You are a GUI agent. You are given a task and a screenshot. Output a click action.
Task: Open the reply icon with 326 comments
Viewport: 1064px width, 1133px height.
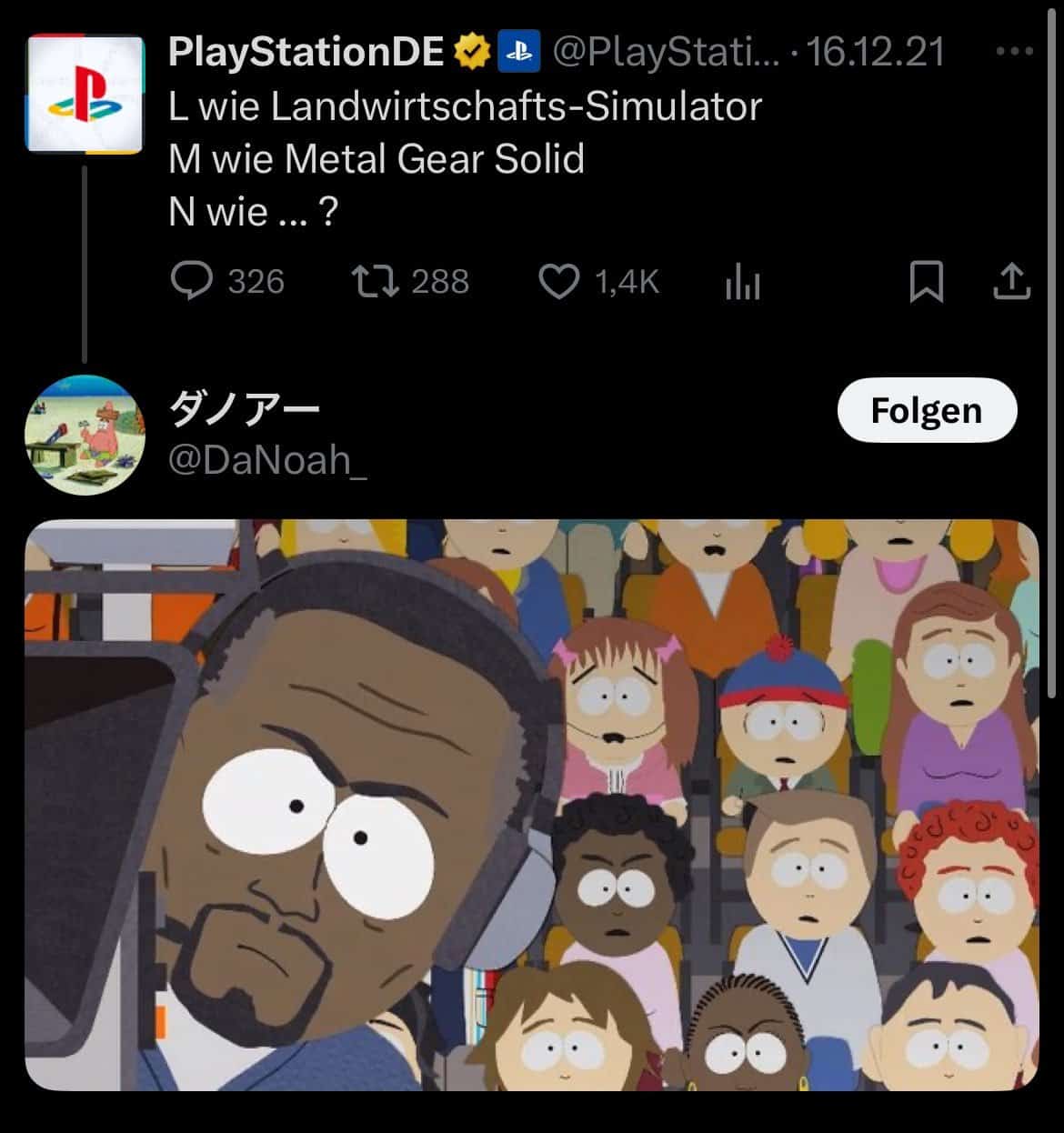point(192,281)
